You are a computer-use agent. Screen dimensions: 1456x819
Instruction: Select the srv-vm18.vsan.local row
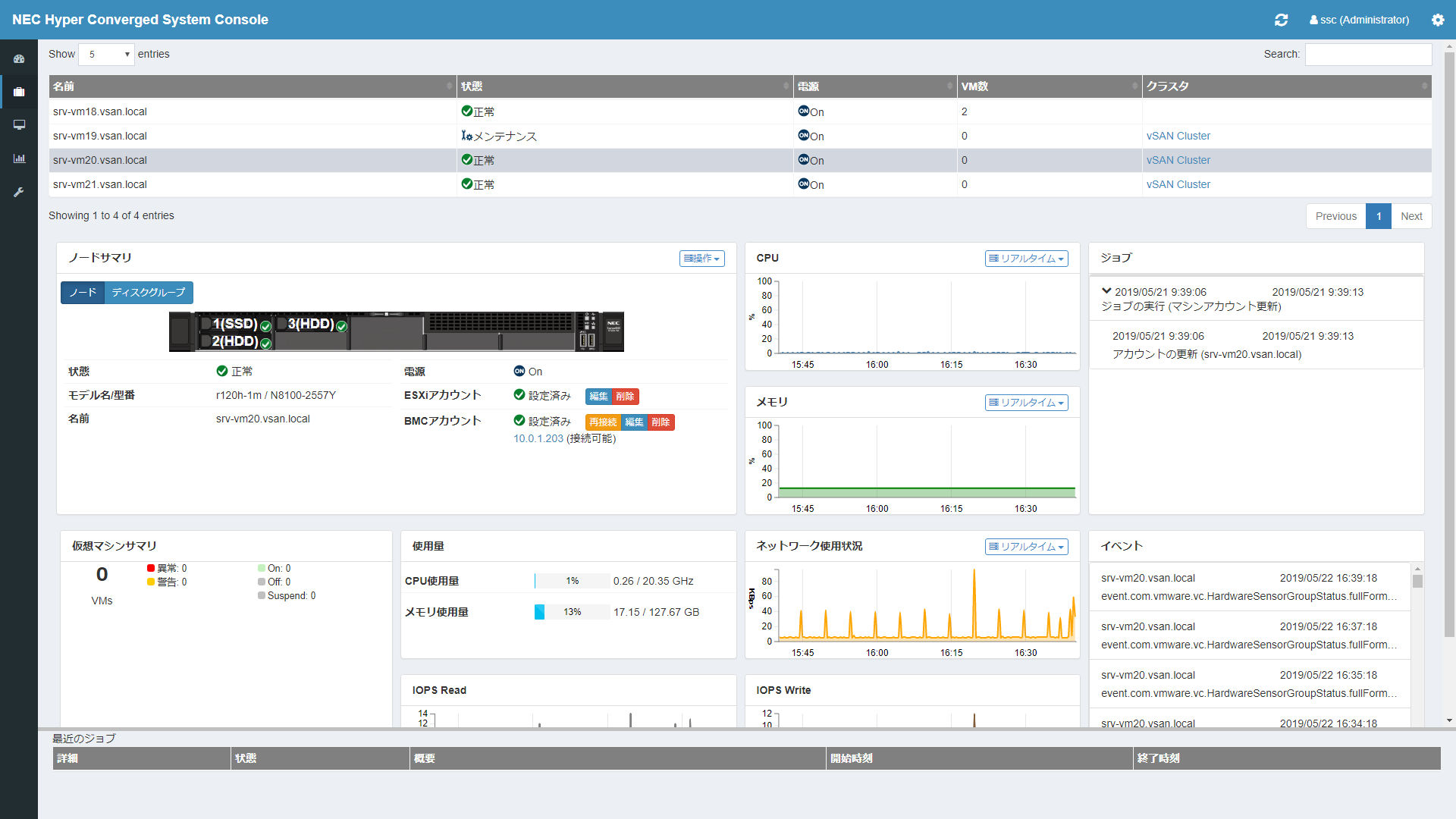pos(740,111)
